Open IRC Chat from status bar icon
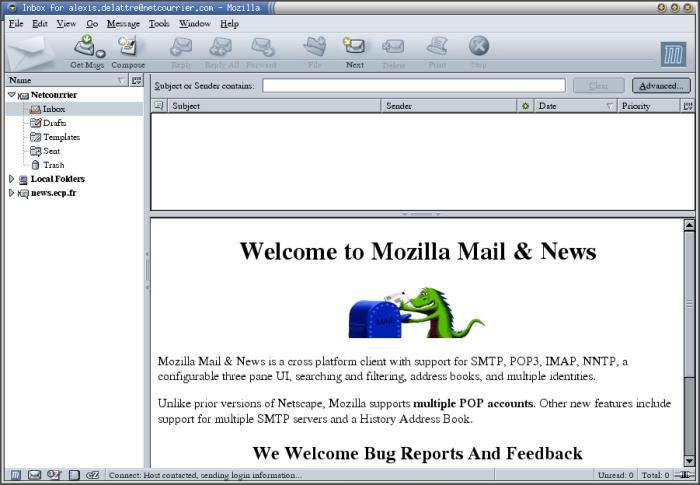Viewport: 700px width, 485px height. [92, 475]
